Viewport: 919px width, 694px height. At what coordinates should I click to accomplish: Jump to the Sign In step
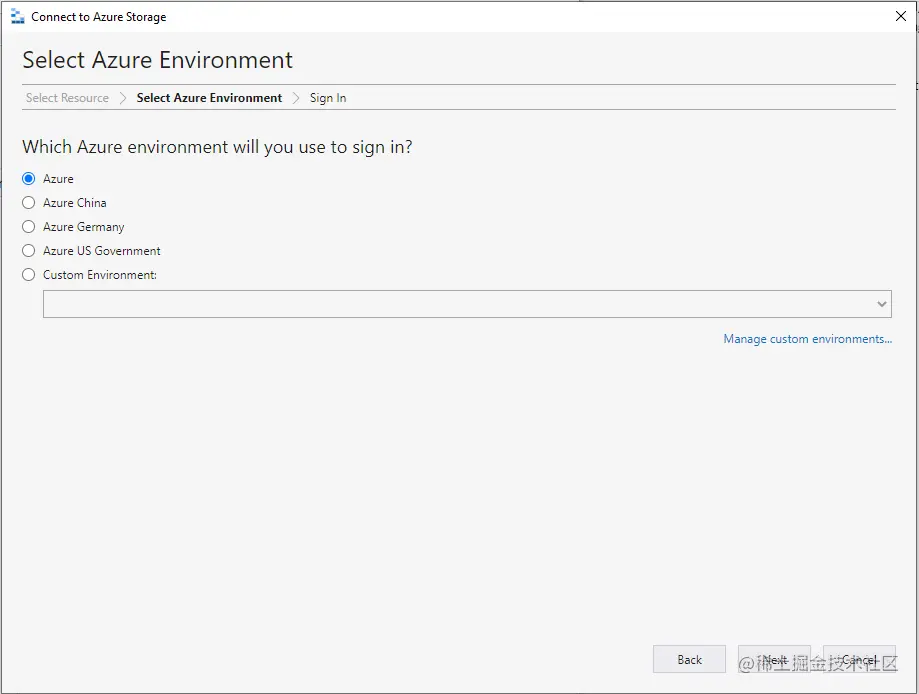tap(327, 97)
